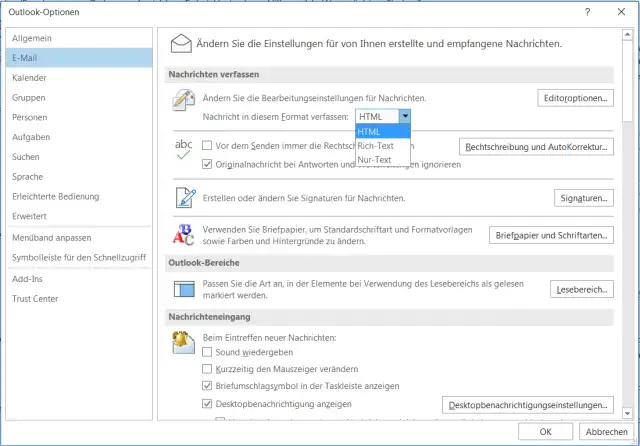
Task: Check Kurzzeitig den Mauszeiger verändern
Action: tap(207, 369)
